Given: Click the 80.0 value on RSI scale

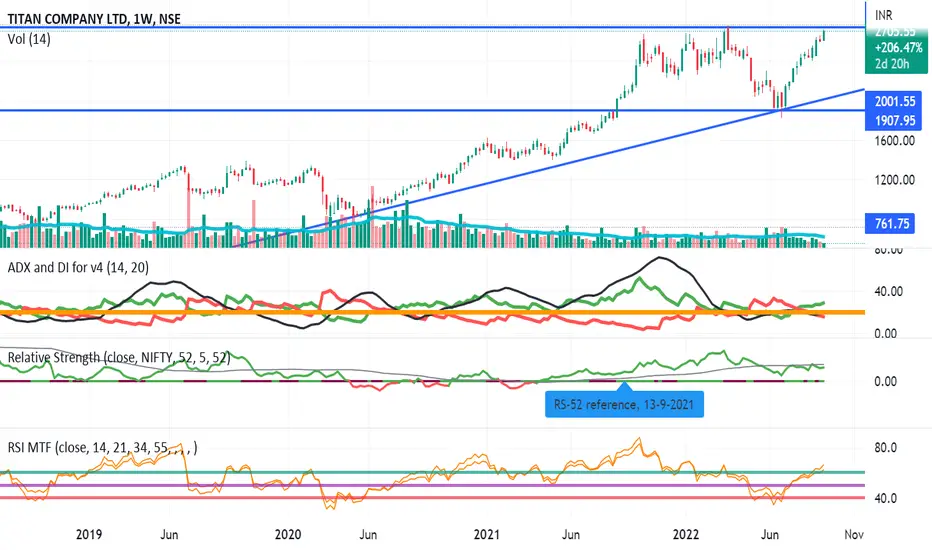Looking at the screenshot, I should (x=885, y=448).
